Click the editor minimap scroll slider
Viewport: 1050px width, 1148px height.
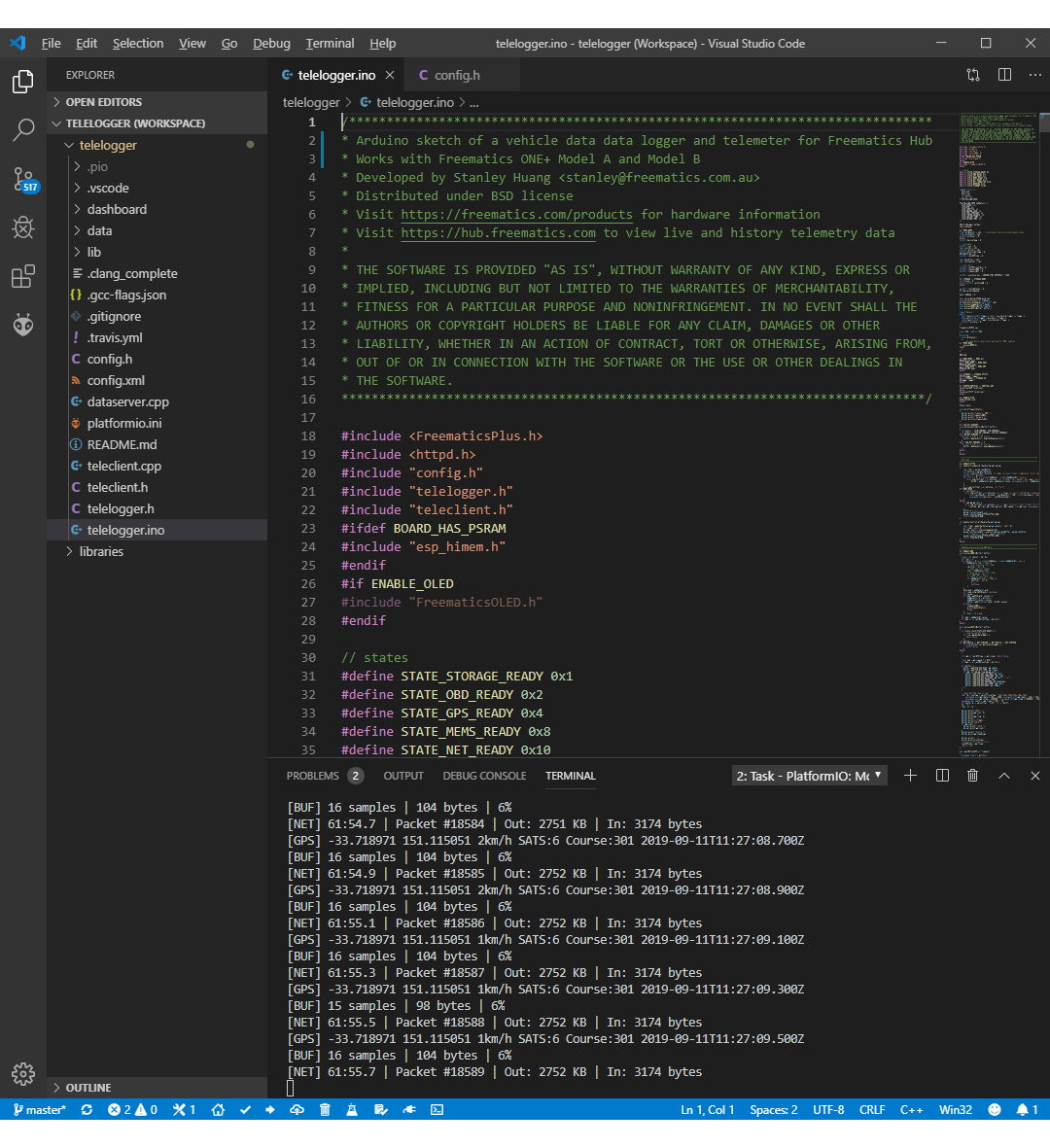1044,122
